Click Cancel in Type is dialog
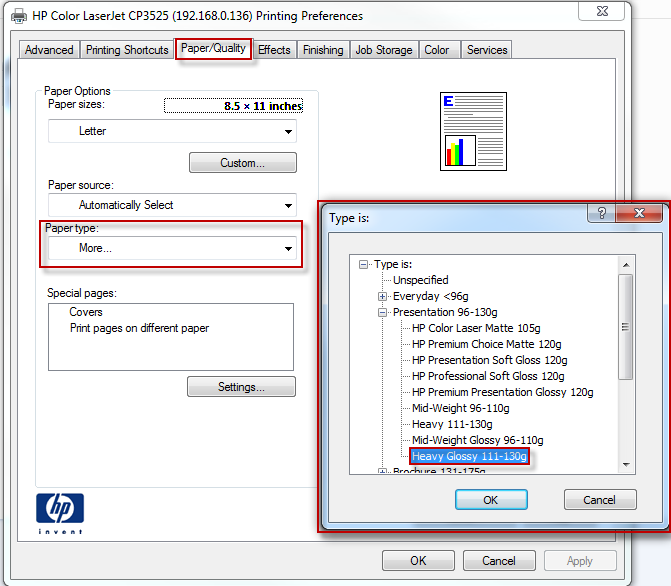Image resolution: width=671 pixels, height=586 pixels. (x=600, y=500)
